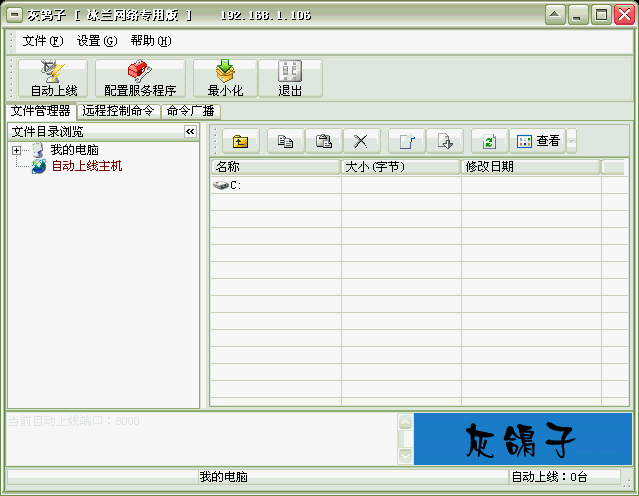
Task: Open the 查看 view dropdown arrow
Action: 571,141
